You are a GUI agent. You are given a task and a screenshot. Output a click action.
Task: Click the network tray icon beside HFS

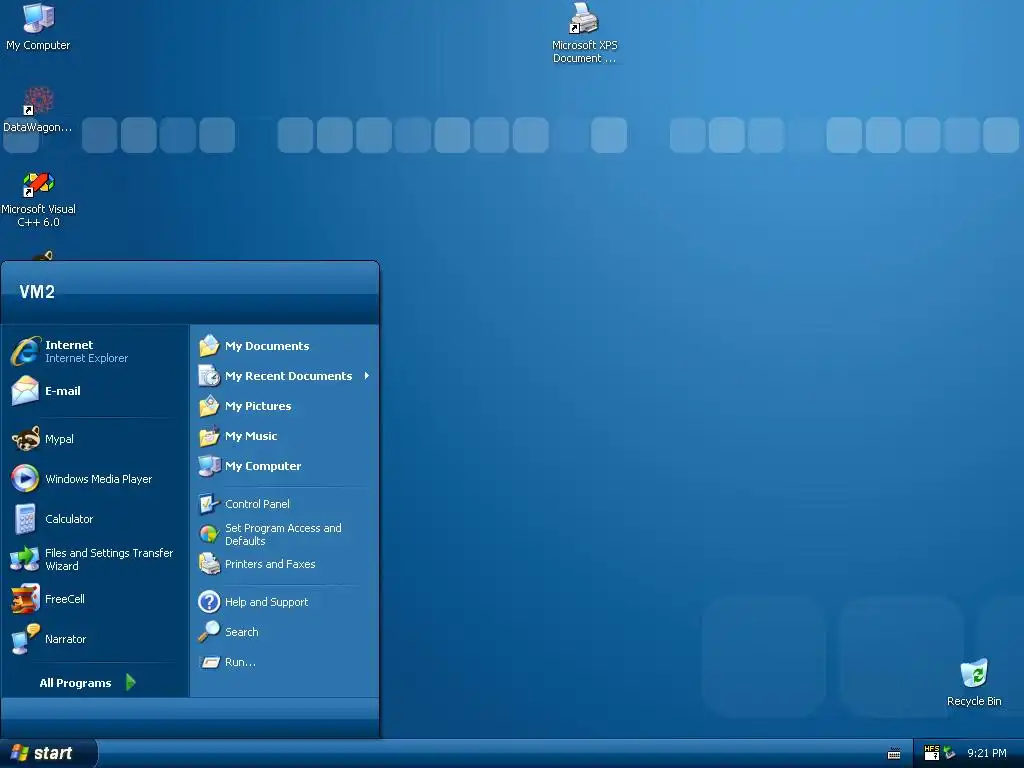[949, 753]
